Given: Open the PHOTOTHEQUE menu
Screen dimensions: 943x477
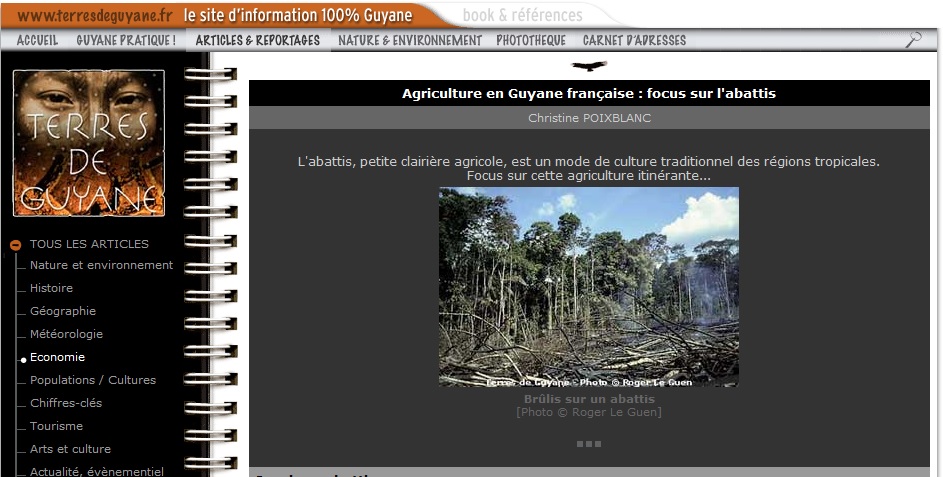Looking at the screenshot, I should (531, 40).
